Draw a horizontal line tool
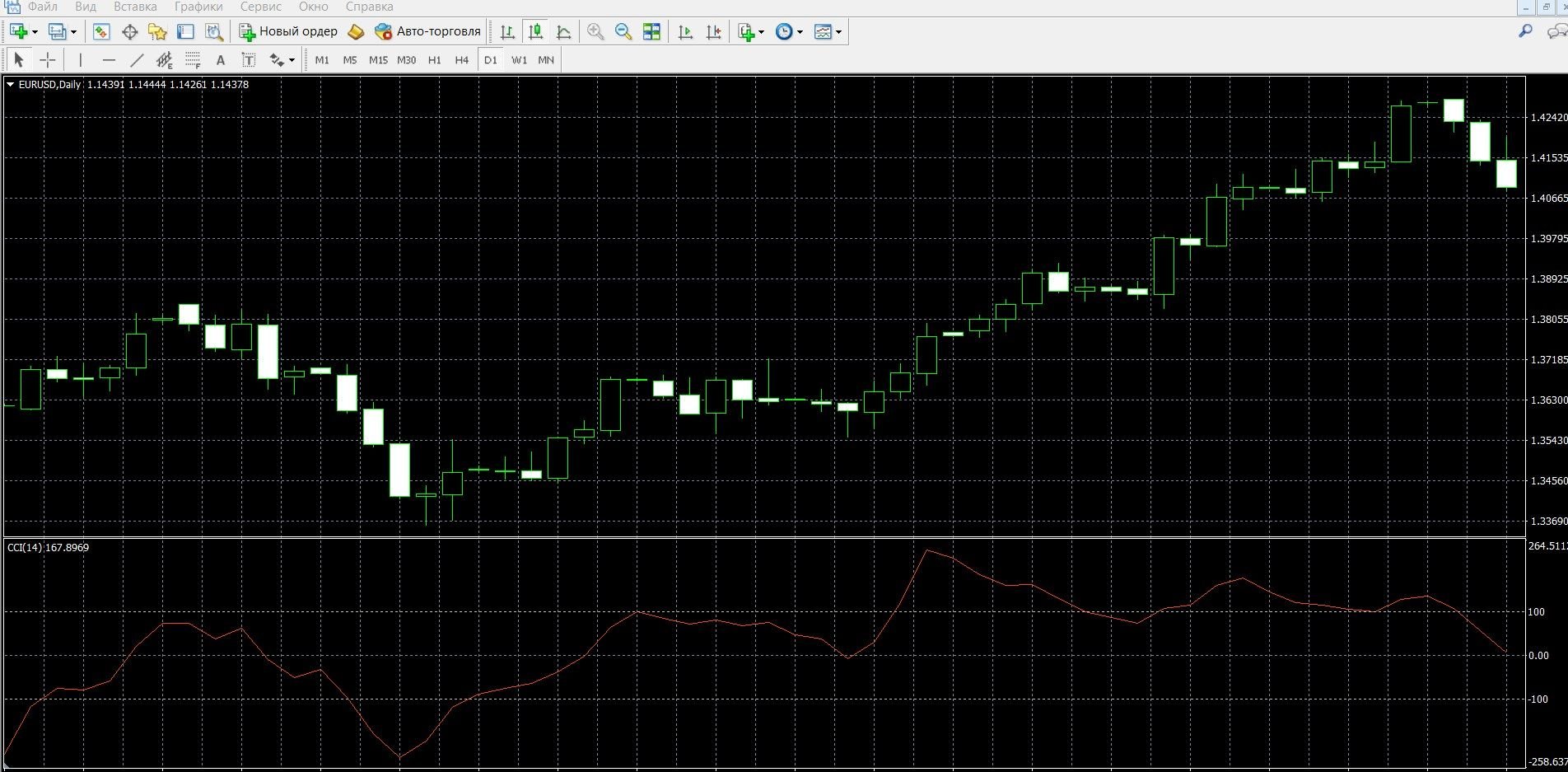The height and width of the screenshot is (772, 1568). (109, 60)
